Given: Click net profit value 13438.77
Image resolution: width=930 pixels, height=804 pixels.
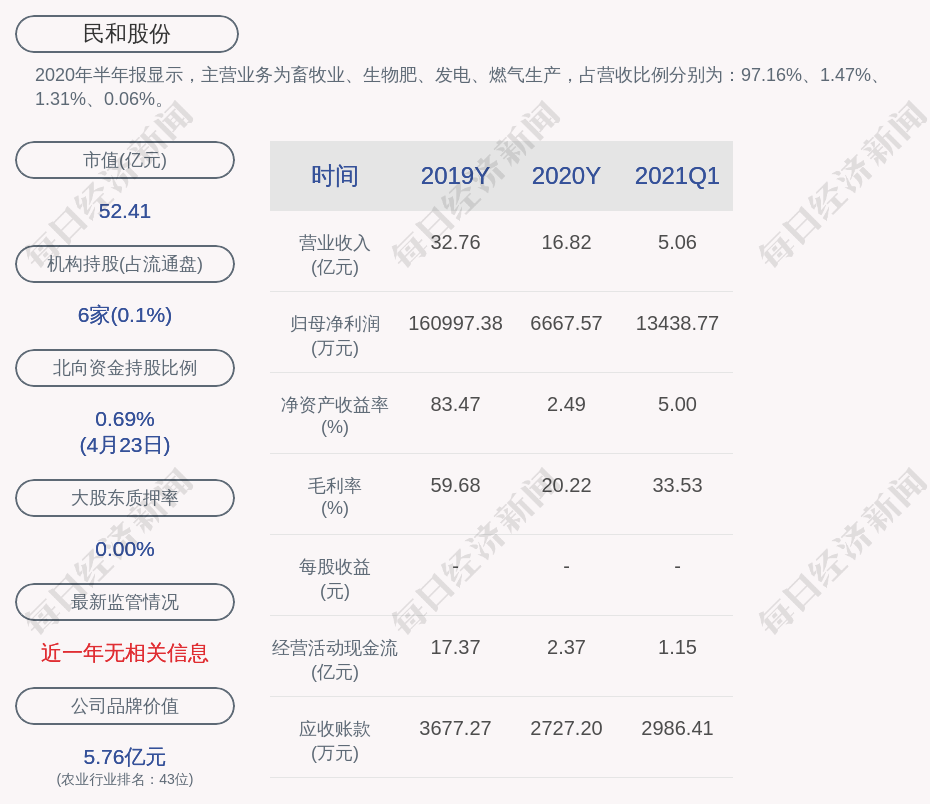Looking at the screenshot, I should (x=677, y=324).
